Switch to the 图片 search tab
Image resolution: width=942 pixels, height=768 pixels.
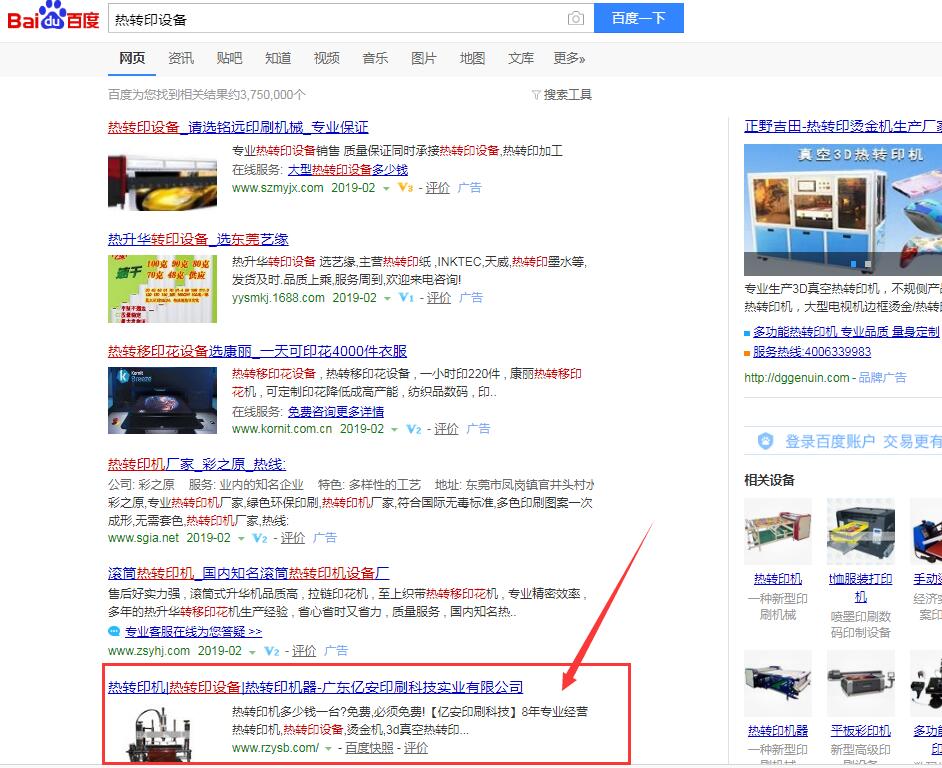[423, 58]
